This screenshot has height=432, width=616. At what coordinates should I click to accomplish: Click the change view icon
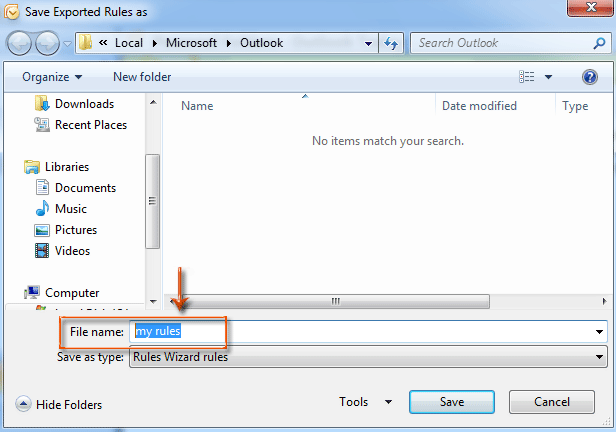[528, 77]
